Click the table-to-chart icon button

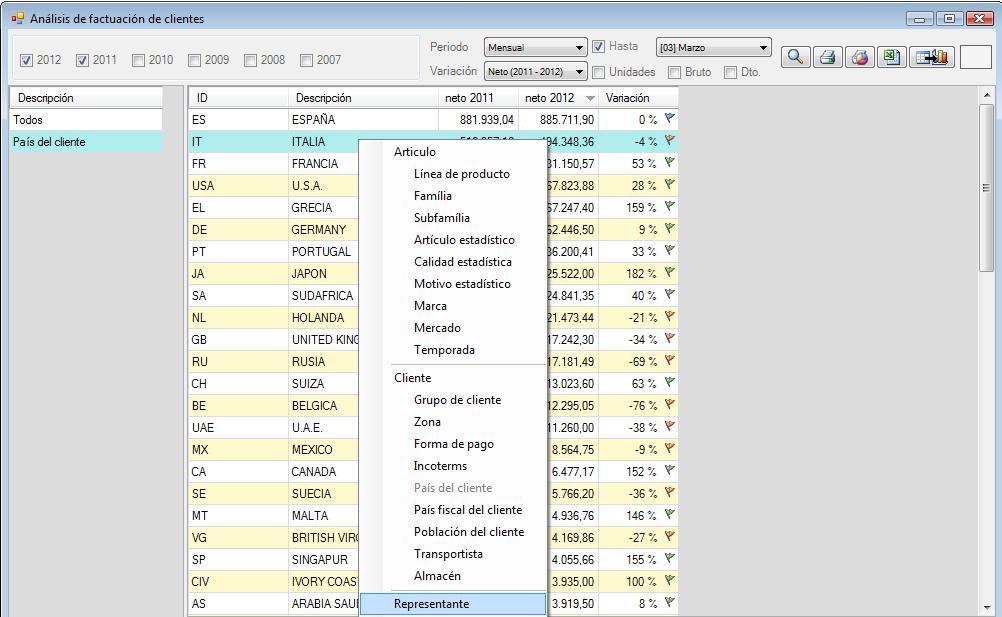click(x=932, y=57)
